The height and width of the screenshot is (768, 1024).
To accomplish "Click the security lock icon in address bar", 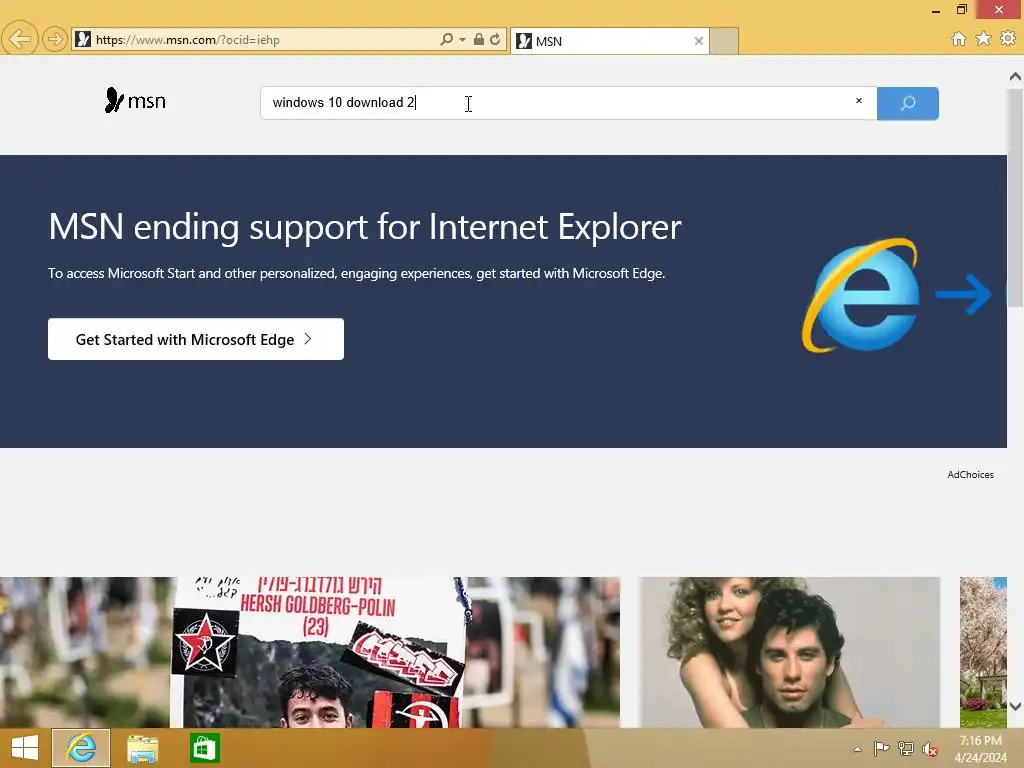I will tap(479, 39).
